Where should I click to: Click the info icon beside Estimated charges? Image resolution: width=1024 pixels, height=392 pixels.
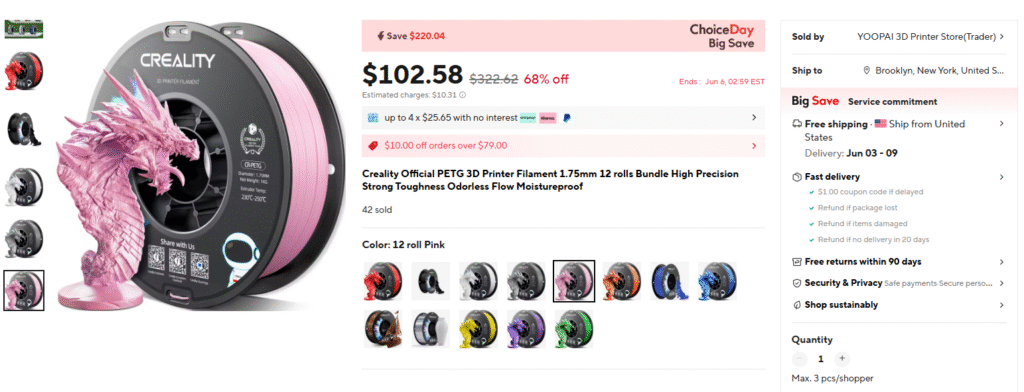pyautogui.click(x=463, y=95)
